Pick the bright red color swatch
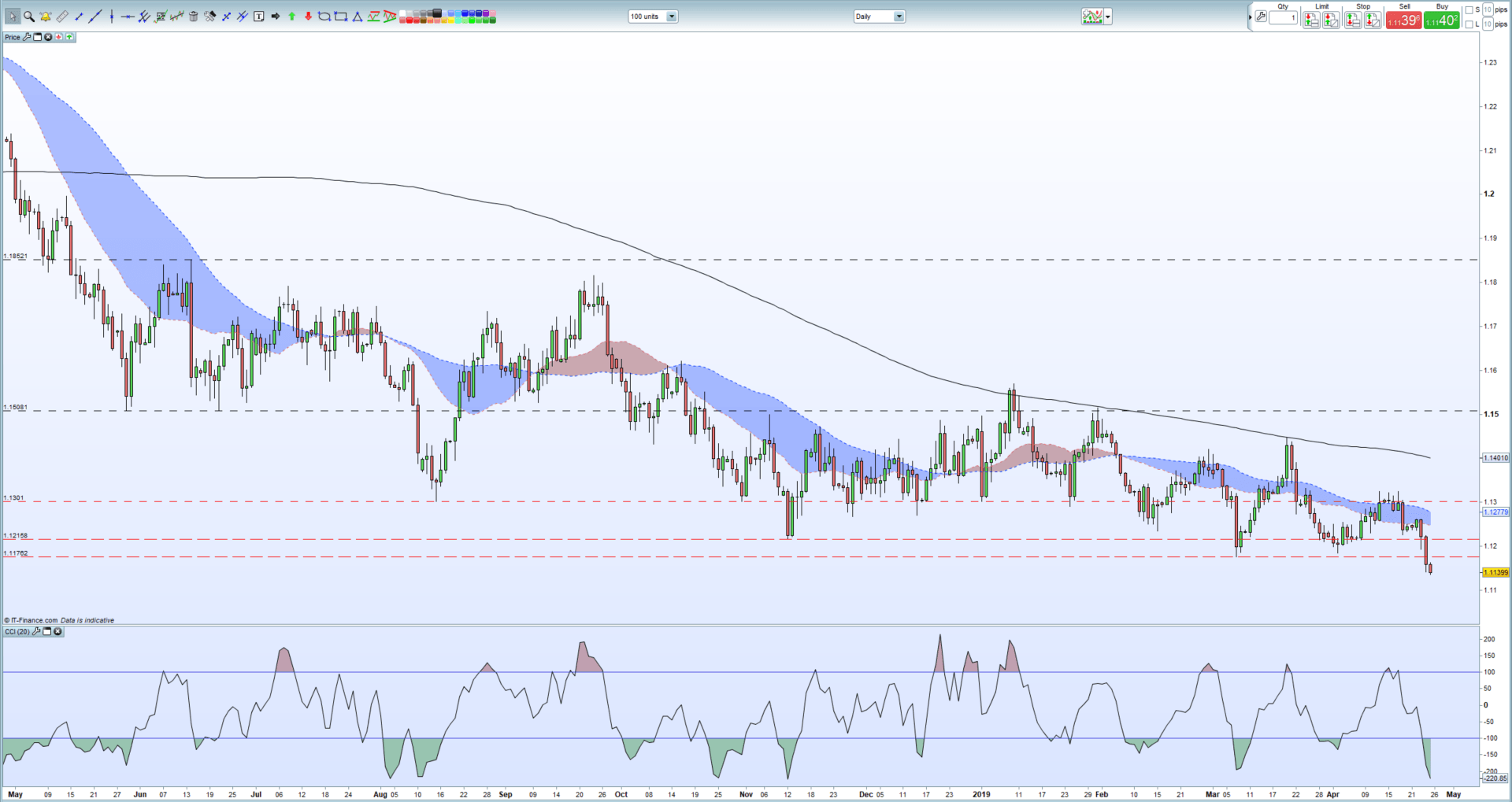This screenshot has width=1512, height=802. click(409, 20)
